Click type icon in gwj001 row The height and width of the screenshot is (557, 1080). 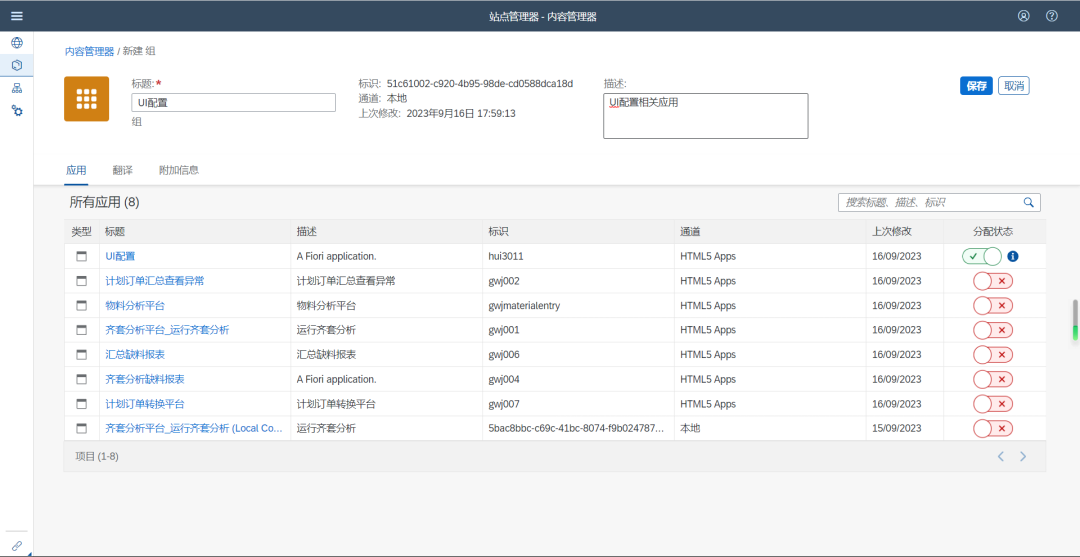[x=81, y=330]
